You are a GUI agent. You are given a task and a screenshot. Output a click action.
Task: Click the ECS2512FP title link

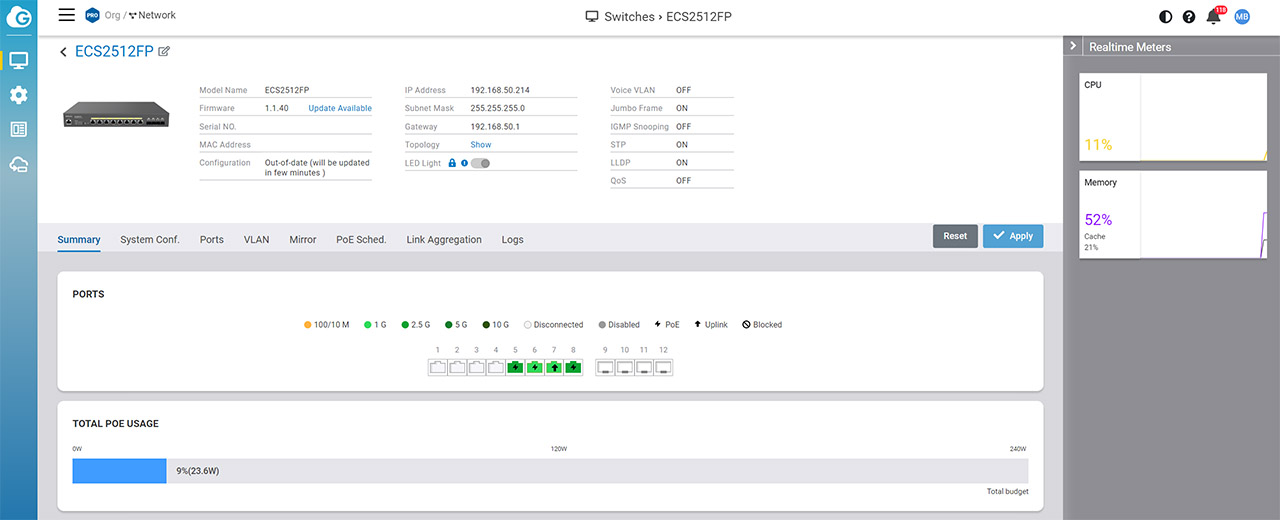click(114, 52)
